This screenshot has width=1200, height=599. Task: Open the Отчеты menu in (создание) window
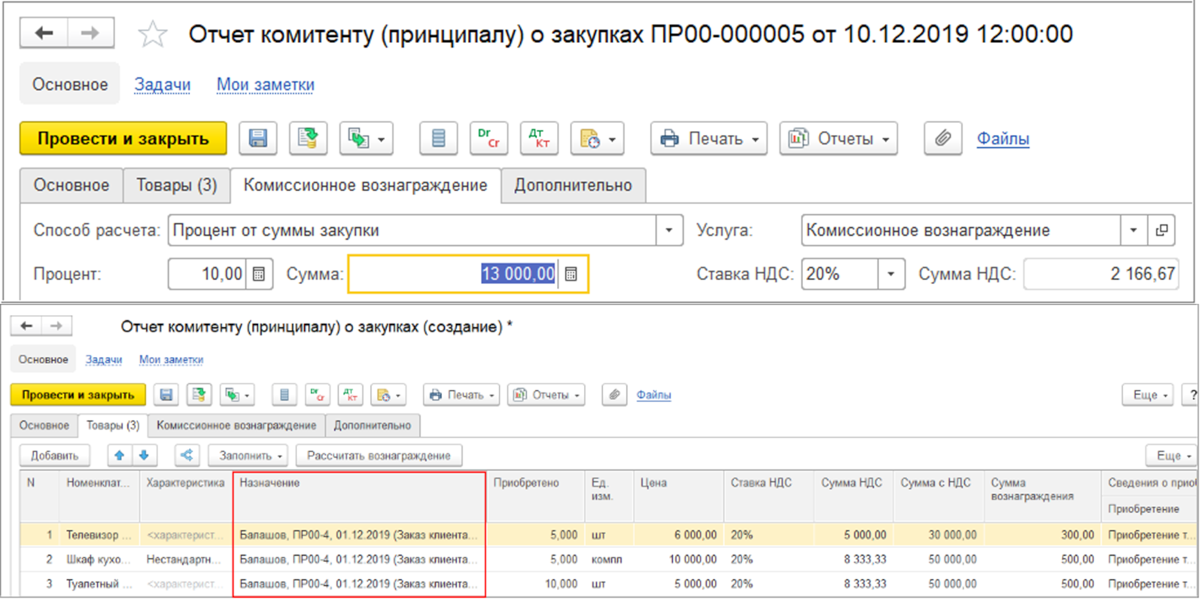(x=545, y=395)
